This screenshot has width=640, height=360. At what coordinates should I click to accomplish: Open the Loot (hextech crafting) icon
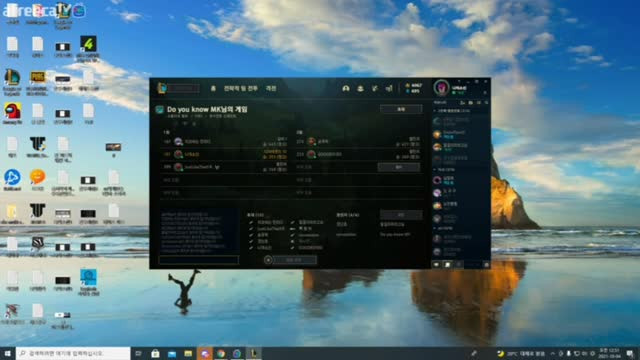point(375,88)
